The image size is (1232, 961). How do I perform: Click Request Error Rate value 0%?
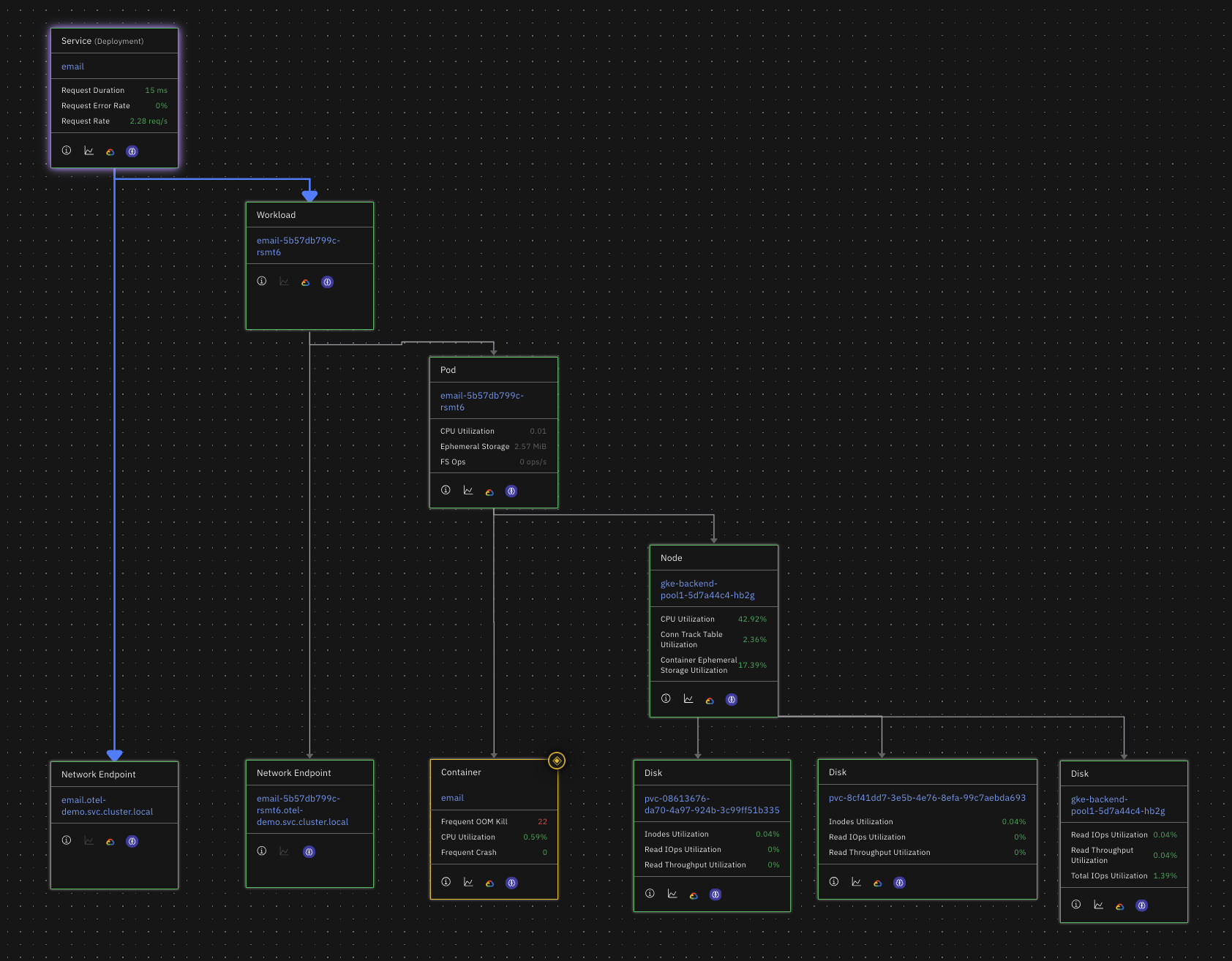pos(162,106)
